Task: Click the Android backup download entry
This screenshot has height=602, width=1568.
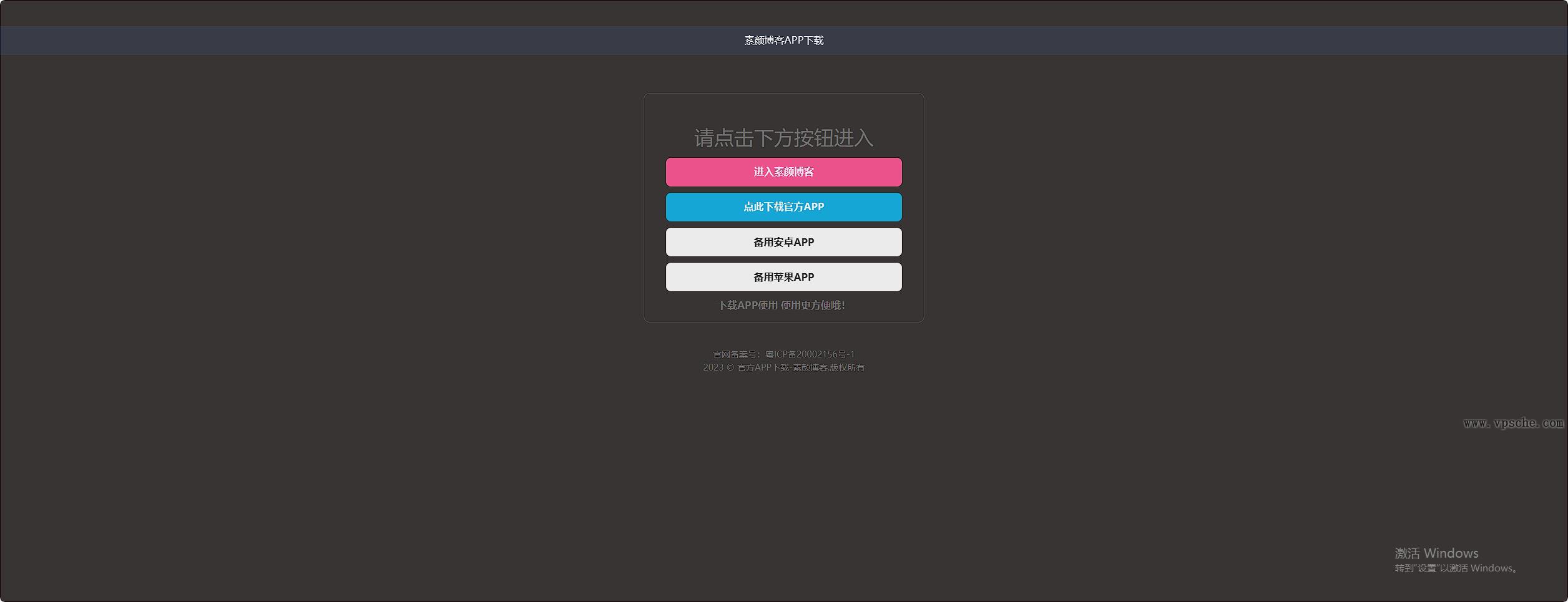Action: click(x=783, y=241)
